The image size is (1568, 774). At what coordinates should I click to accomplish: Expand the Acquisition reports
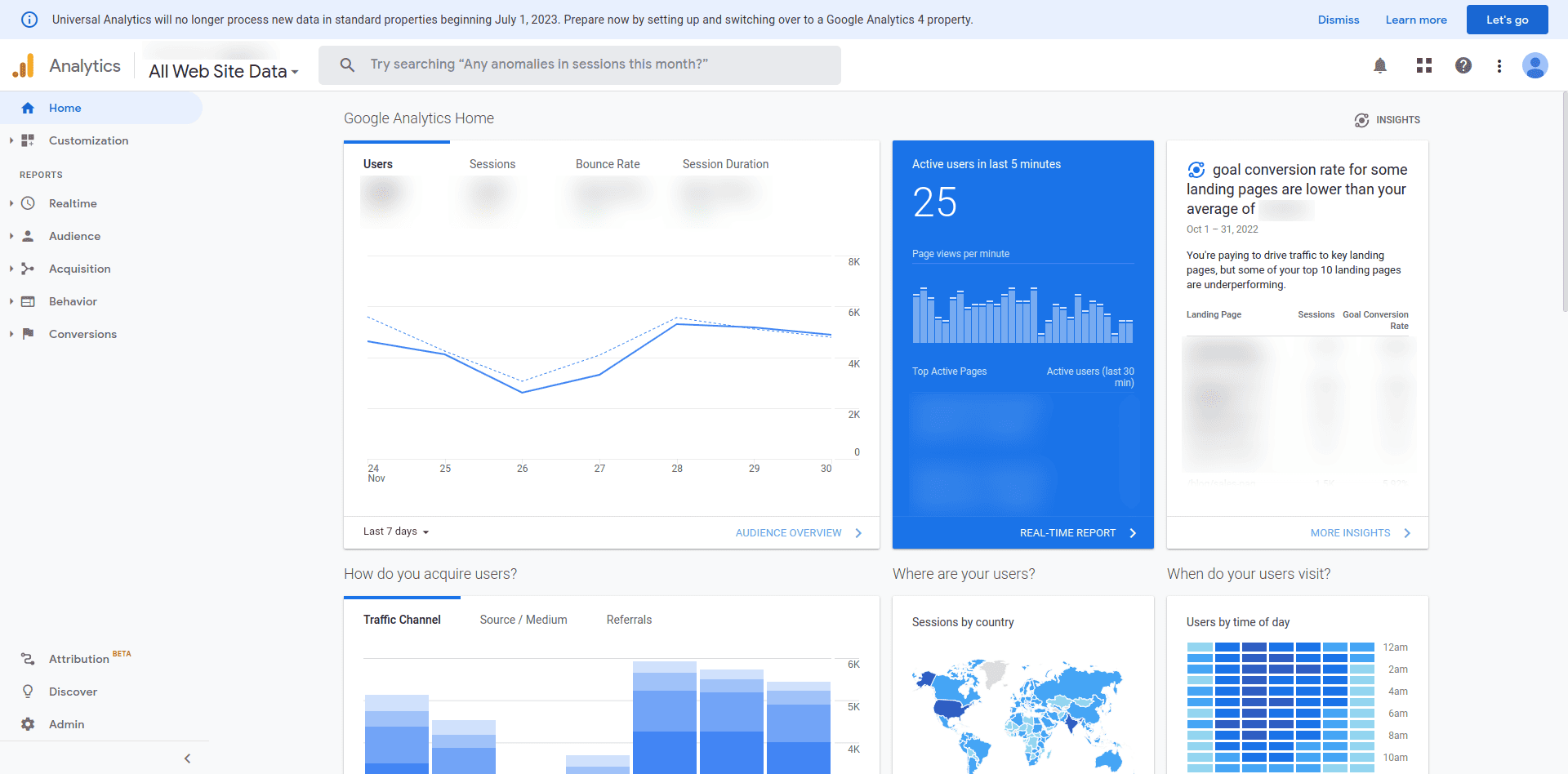pos(11,269)
